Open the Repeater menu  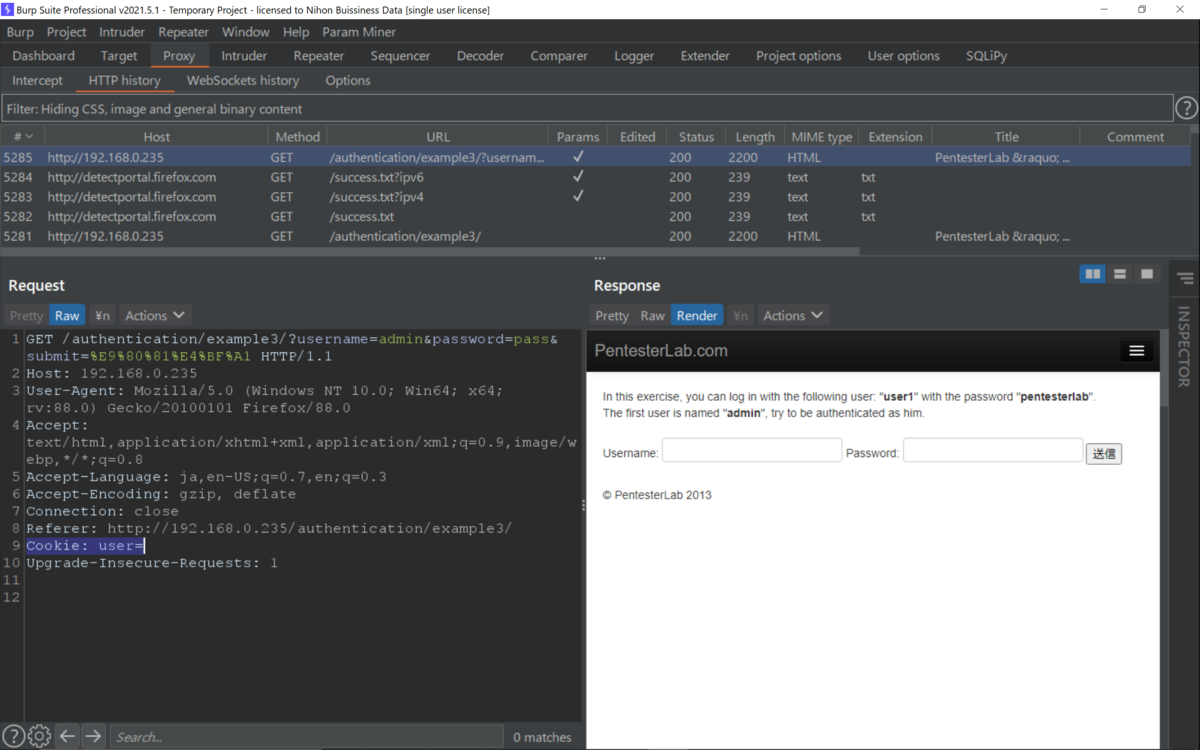[x=183, y=32]
